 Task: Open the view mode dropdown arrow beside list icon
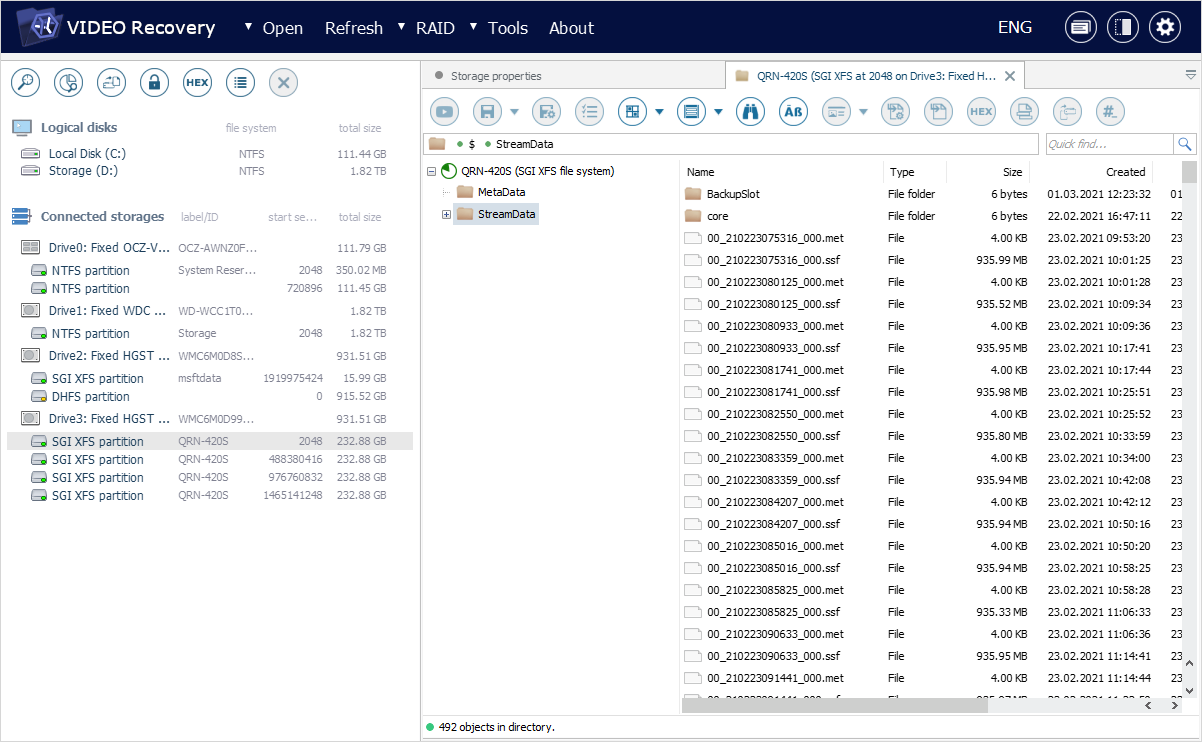click(x=718, y=112)
